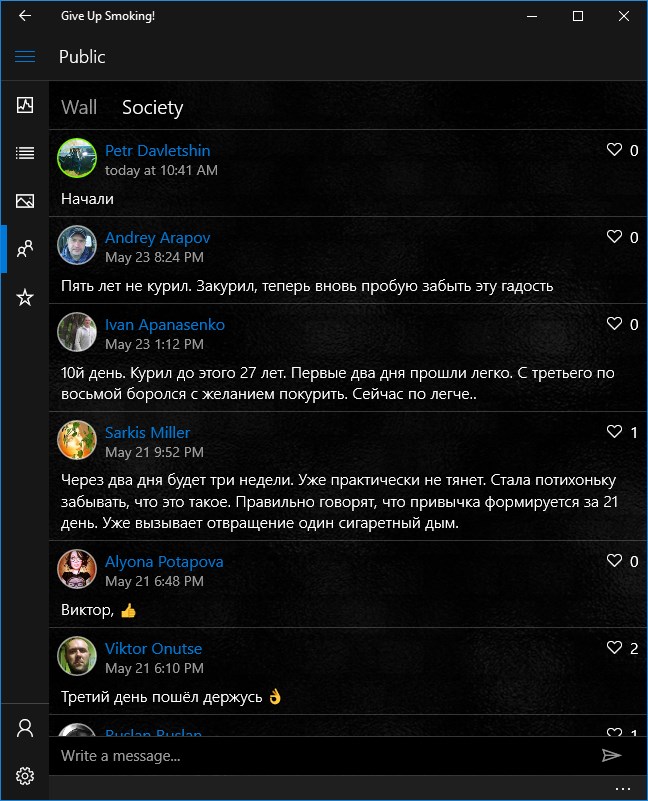Open the star achievements sidebar icon

pos(25,297)
